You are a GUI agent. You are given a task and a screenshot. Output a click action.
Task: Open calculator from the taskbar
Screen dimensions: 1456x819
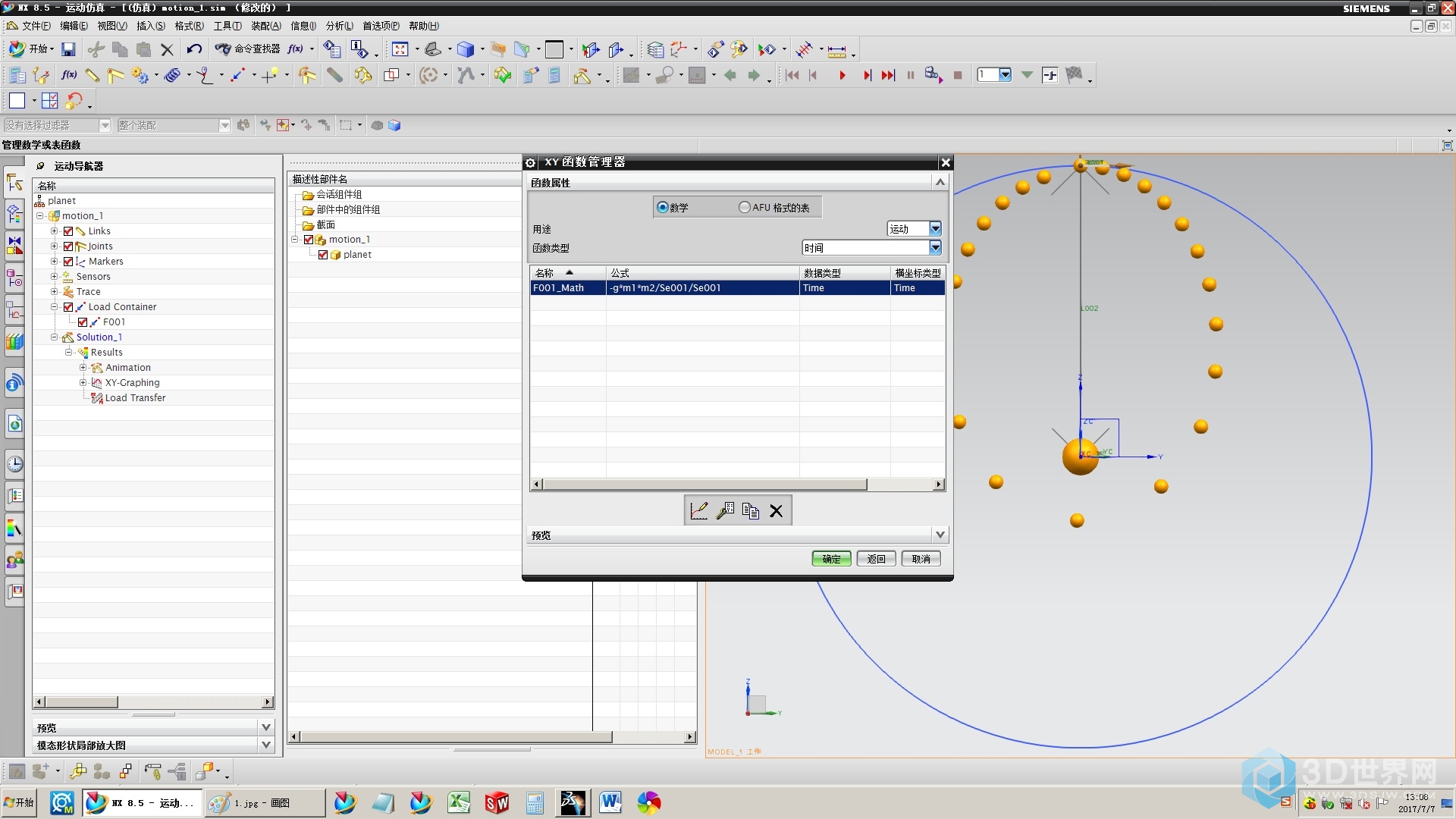pyautogui.click(x=535, y=802)
